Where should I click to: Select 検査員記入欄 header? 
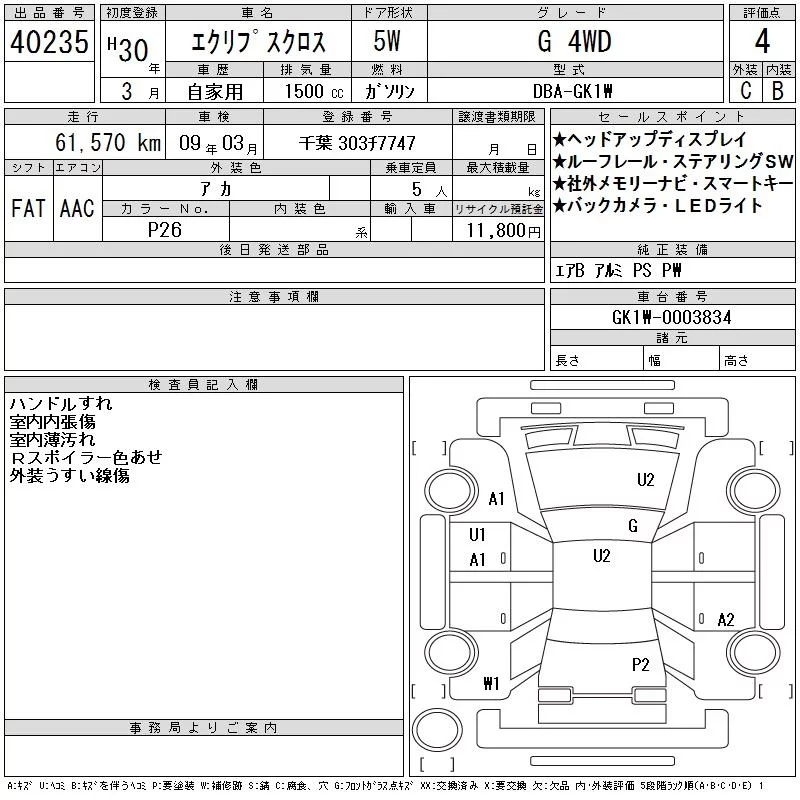[x=204, y=385]
